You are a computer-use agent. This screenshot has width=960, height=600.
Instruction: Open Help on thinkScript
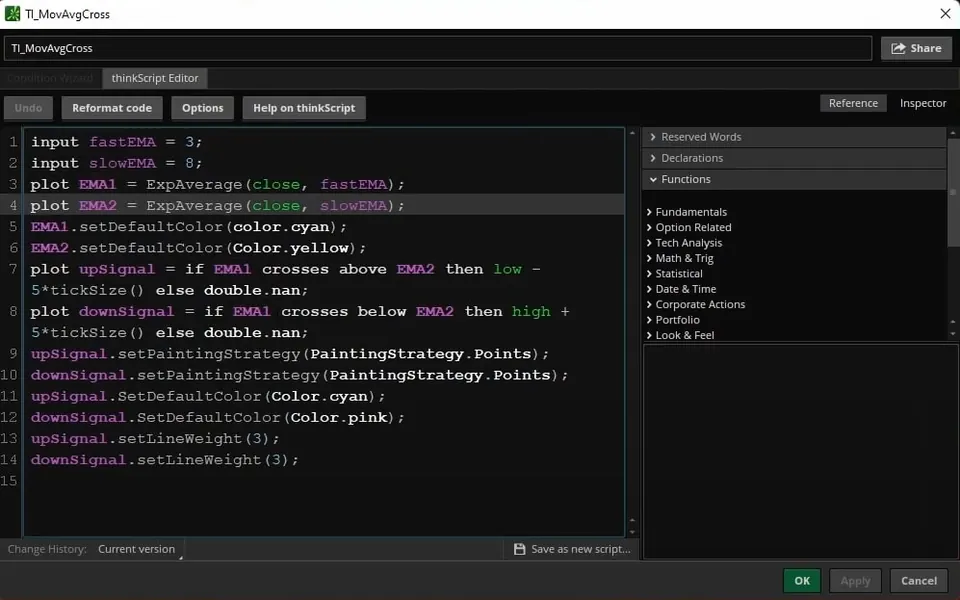(304, 108)
